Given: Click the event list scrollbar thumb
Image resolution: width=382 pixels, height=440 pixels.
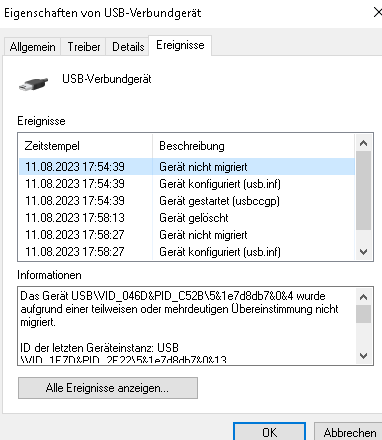Looking at the screenshot, I should (363, 190).
